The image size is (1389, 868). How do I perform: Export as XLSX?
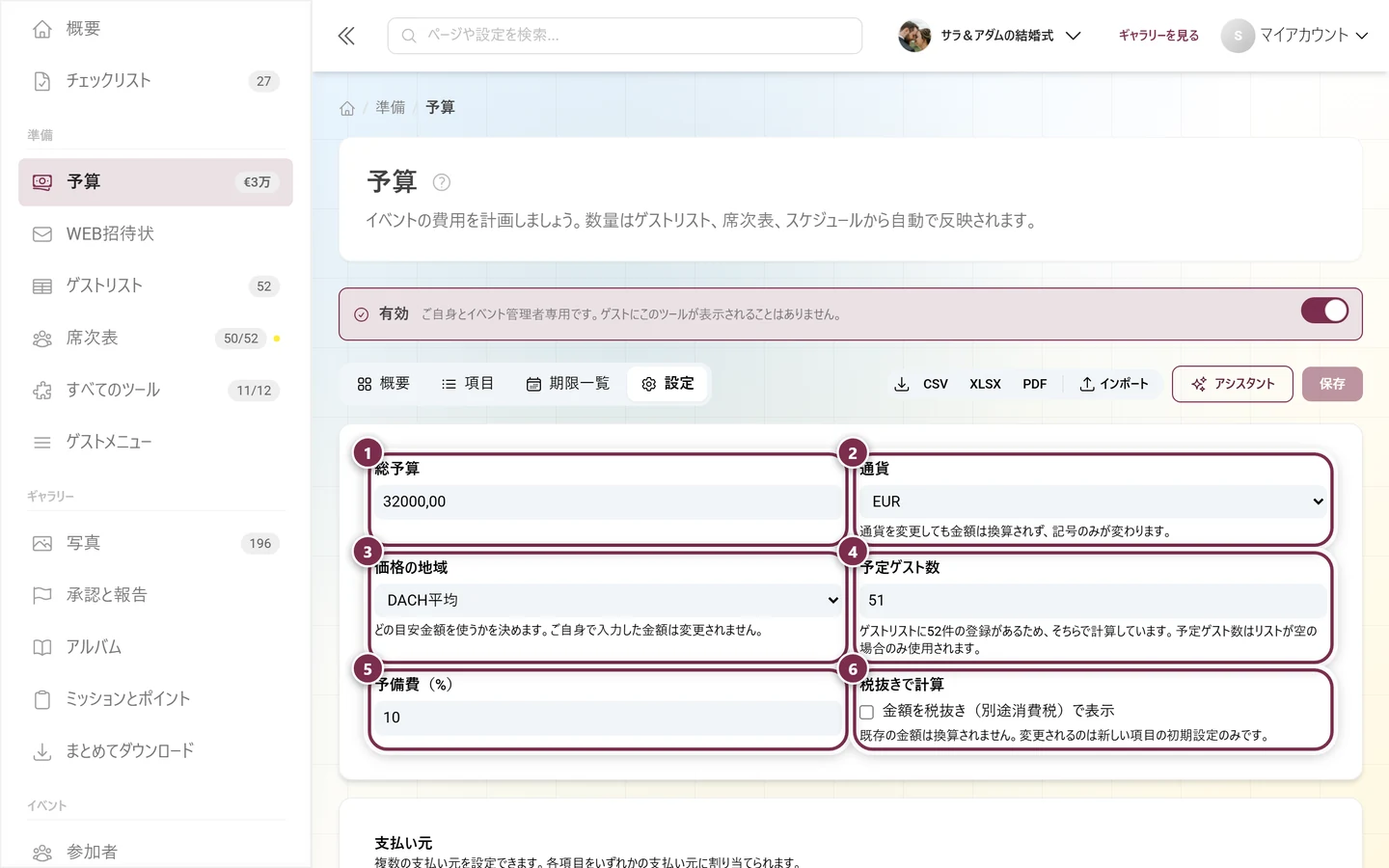(x=985, y=384)
